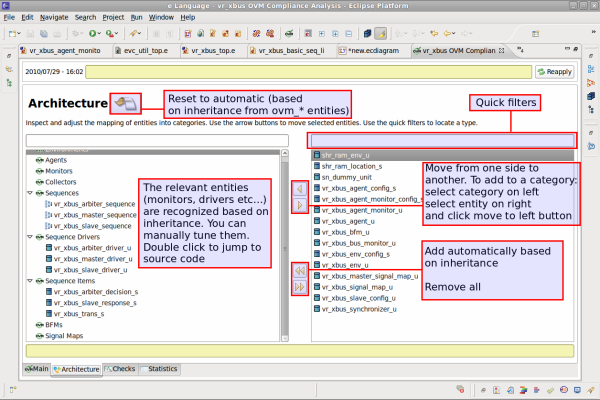Open the Window menu
600x400 pixels.
click(x=161, y=17)
